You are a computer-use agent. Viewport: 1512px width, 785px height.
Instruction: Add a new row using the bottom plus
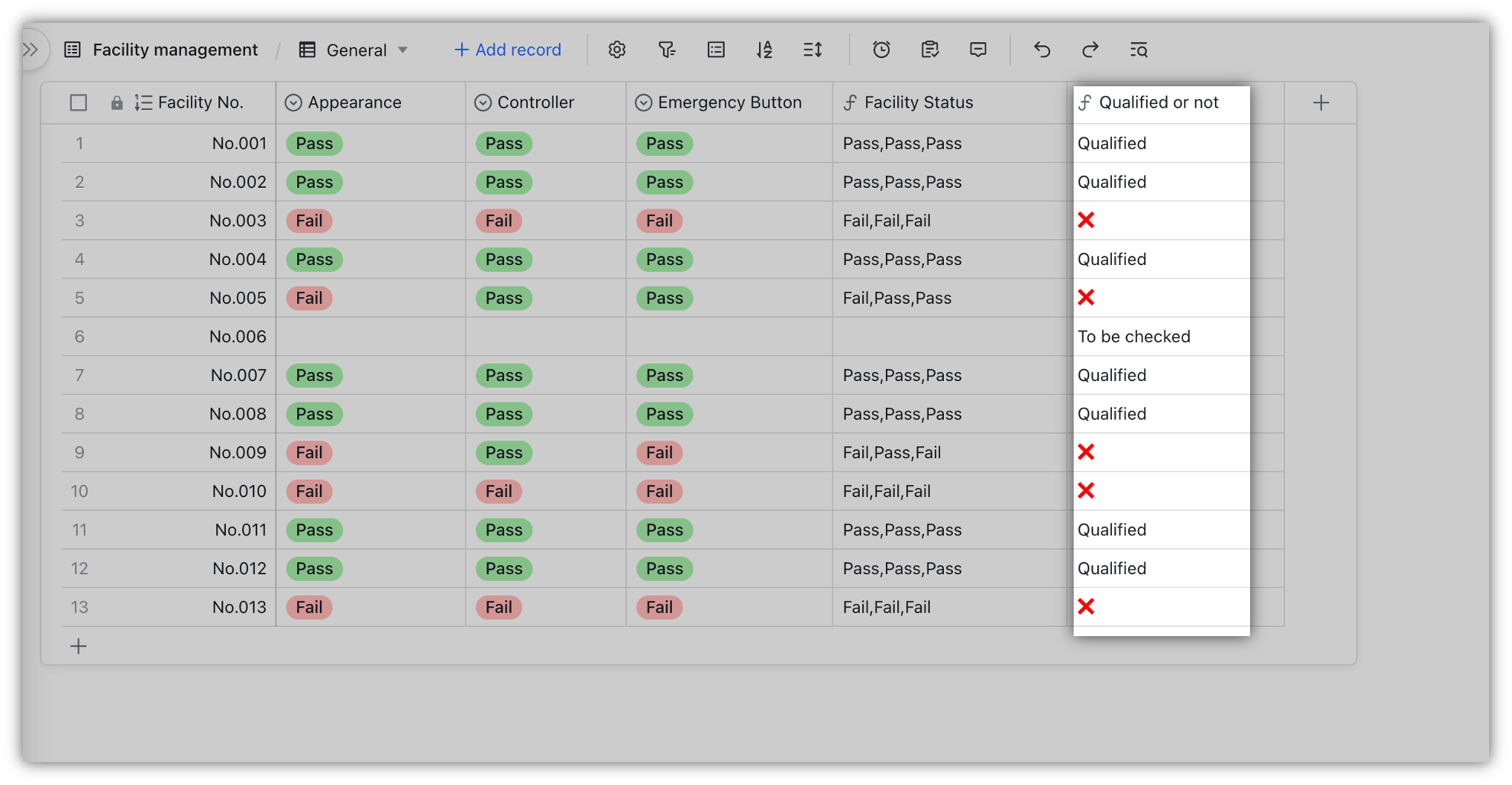point(79,646)
